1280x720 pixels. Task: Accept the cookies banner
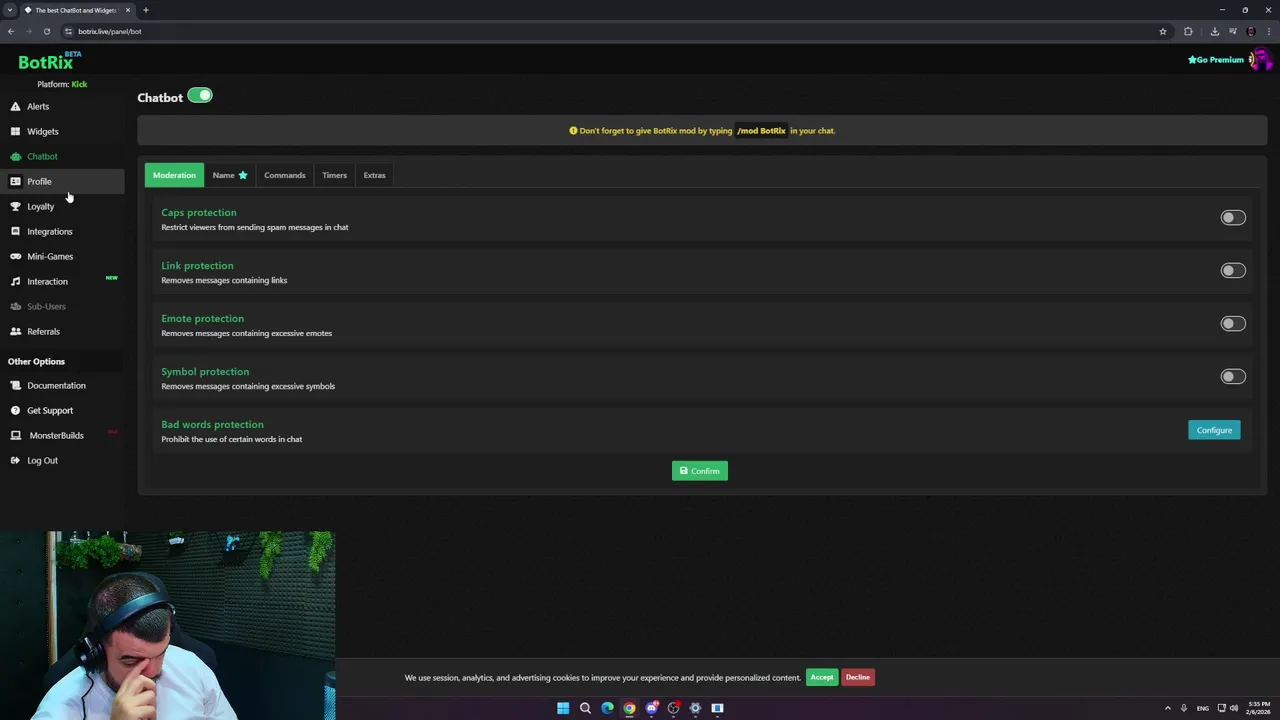[822, 677]
